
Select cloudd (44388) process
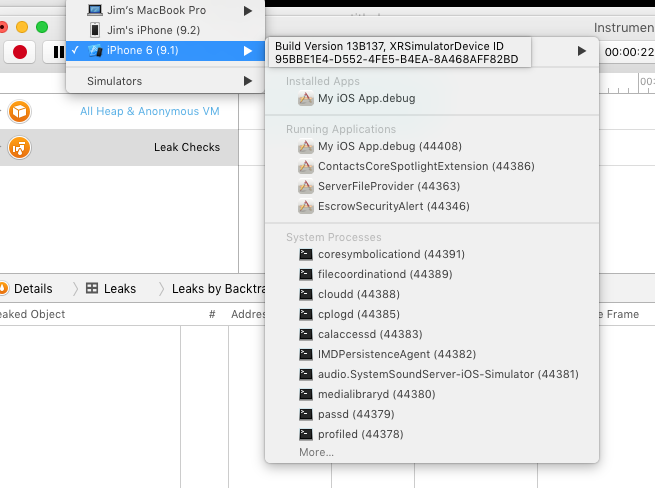coord(432,295)
